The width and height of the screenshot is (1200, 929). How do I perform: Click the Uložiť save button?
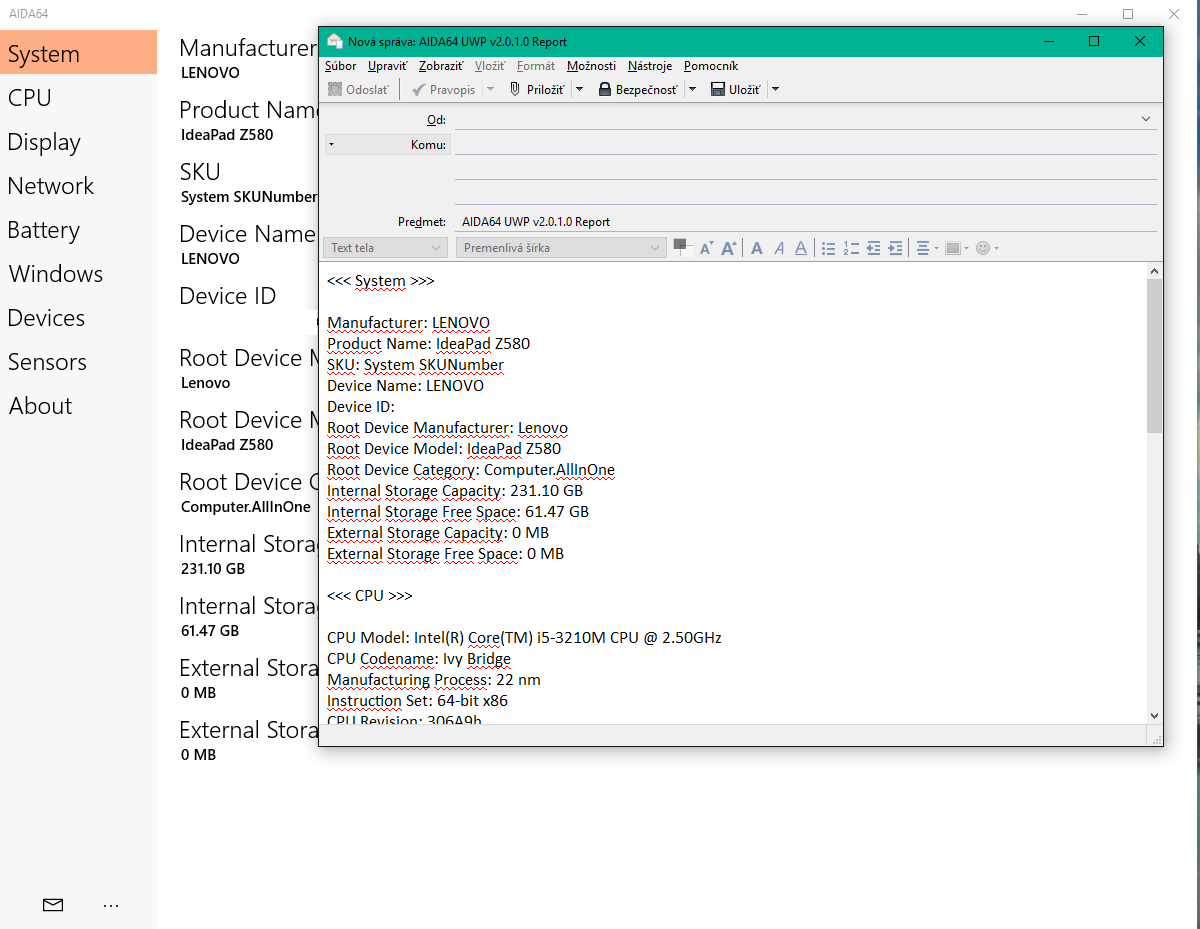pos(736,89)
